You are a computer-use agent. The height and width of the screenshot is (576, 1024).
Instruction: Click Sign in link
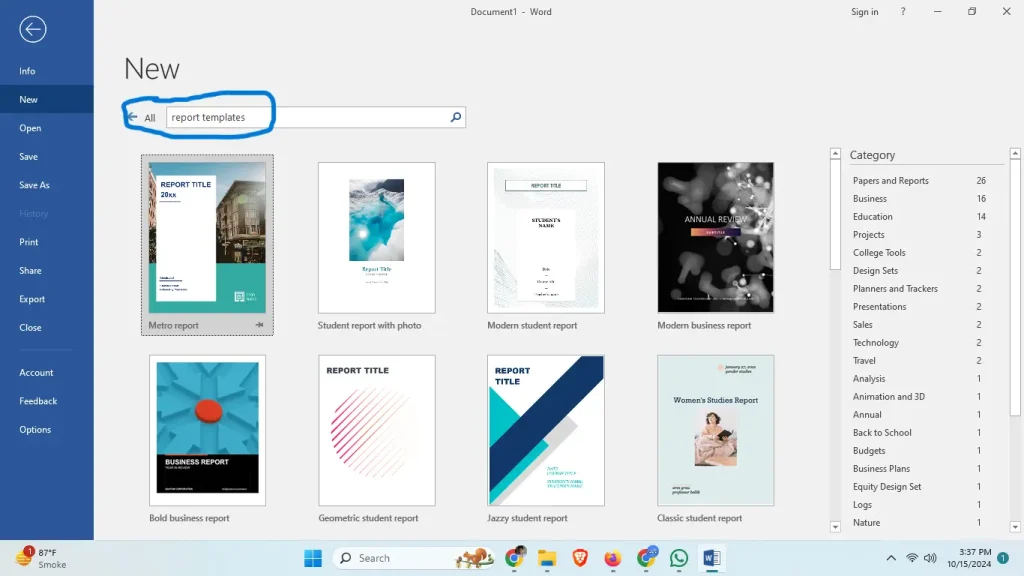point(864,12)
